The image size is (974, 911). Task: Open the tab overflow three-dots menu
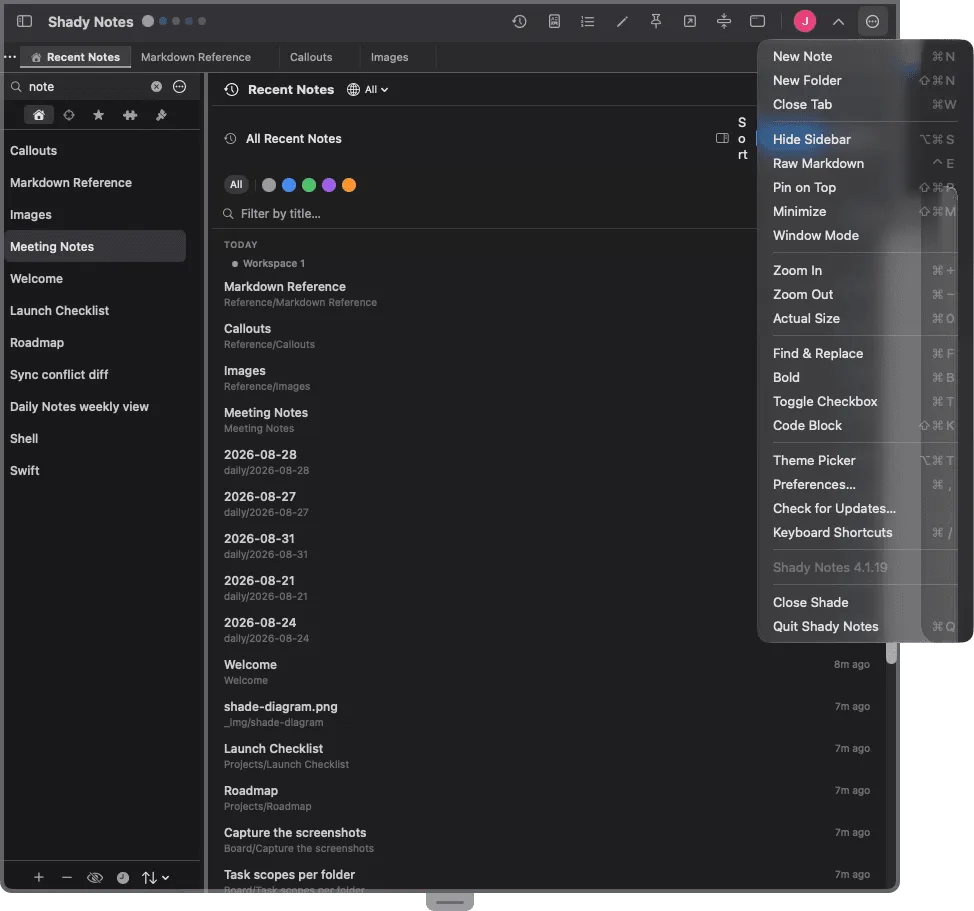[10, 57]
